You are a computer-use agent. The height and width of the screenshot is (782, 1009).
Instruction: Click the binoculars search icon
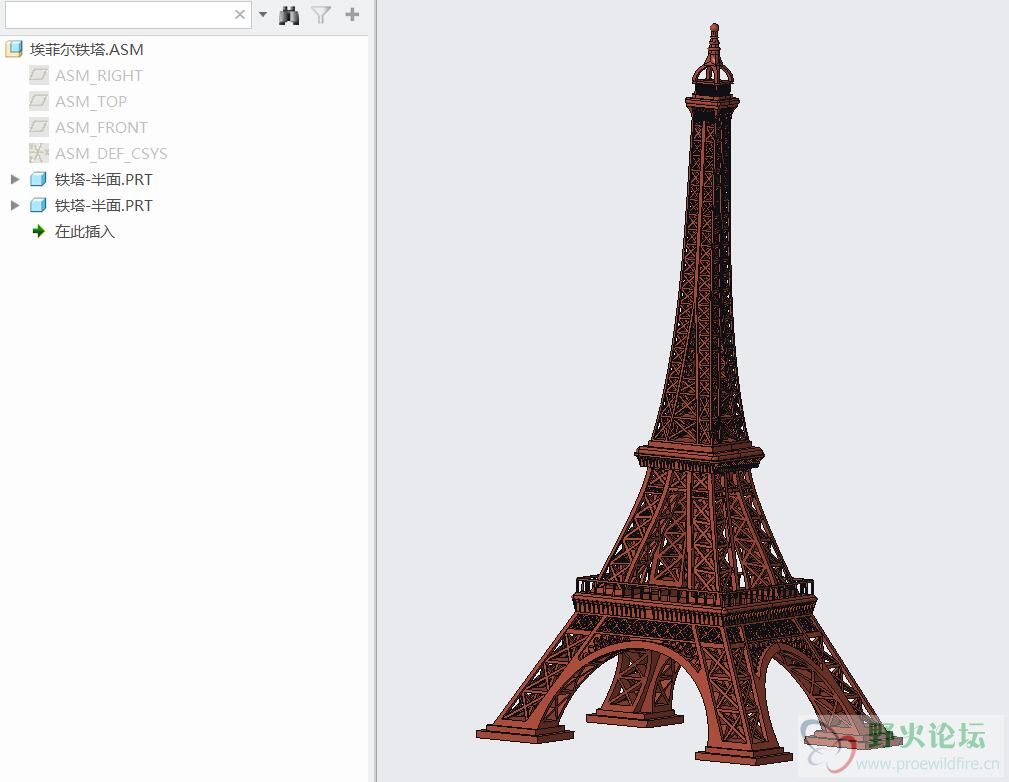tap(289, 15)
